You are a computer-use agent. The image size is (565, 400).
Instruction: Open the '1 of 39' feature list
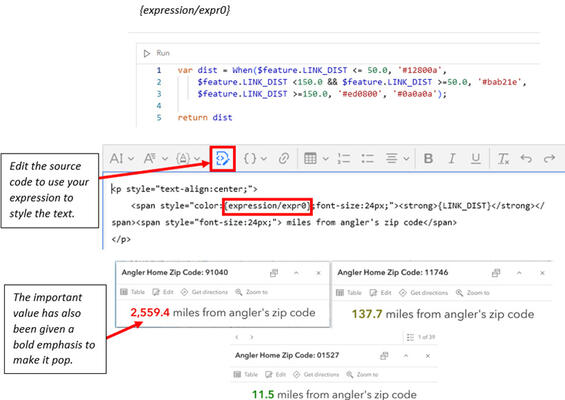(421, 337)
